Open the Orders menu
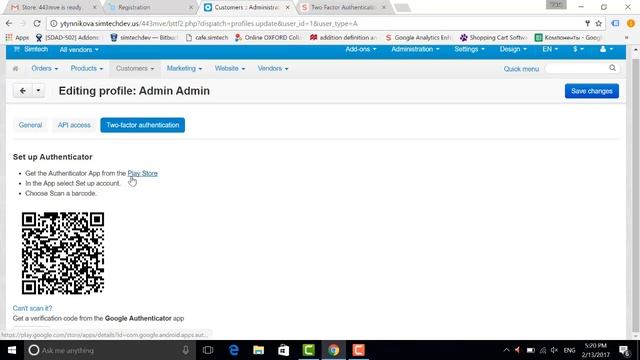Screen dimensions: 640x360 (x=44, y=69)
